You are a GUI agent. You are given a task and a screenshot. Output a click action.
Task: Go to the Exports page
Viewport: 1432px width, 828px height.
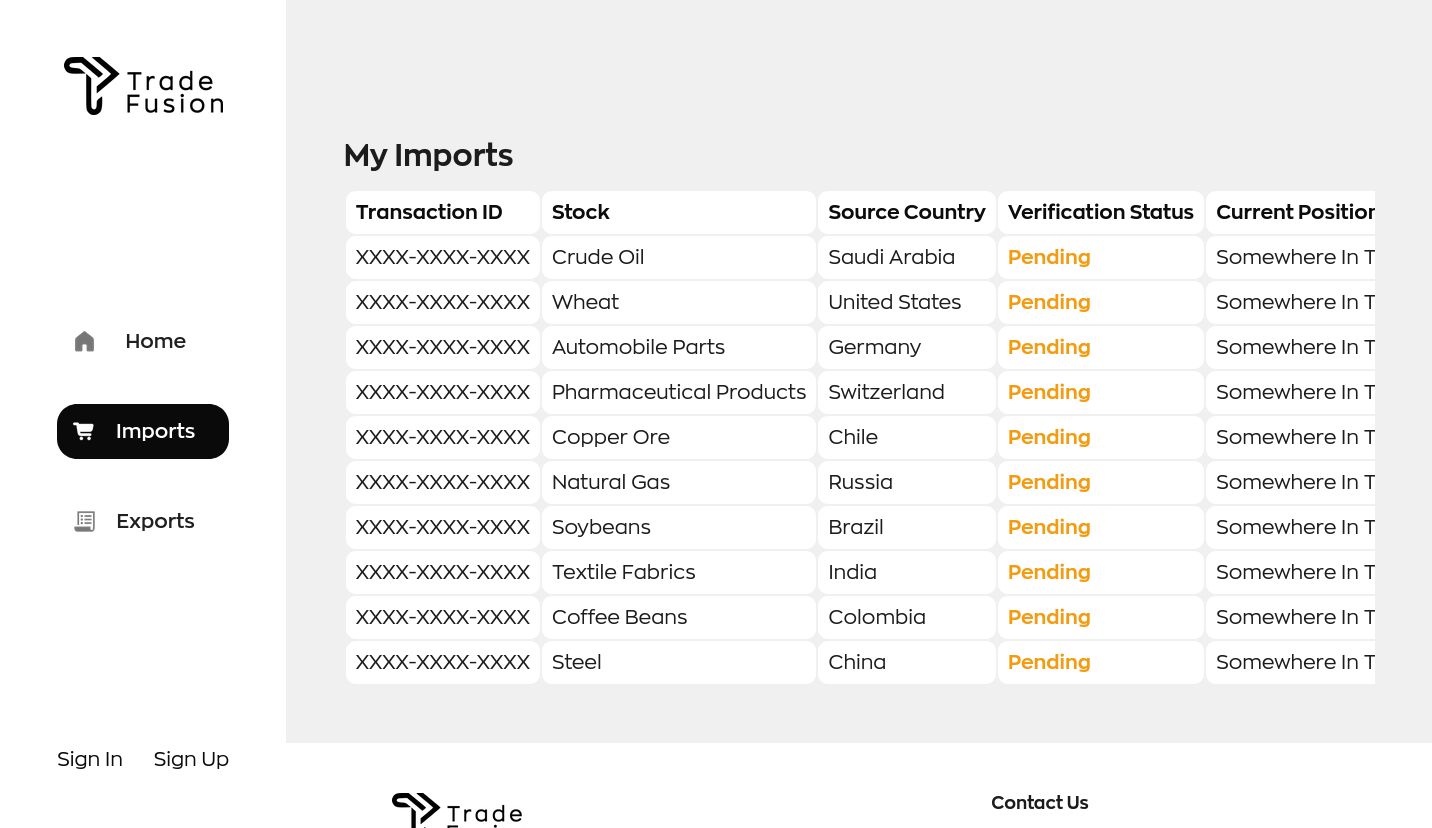tap(155, 521)
